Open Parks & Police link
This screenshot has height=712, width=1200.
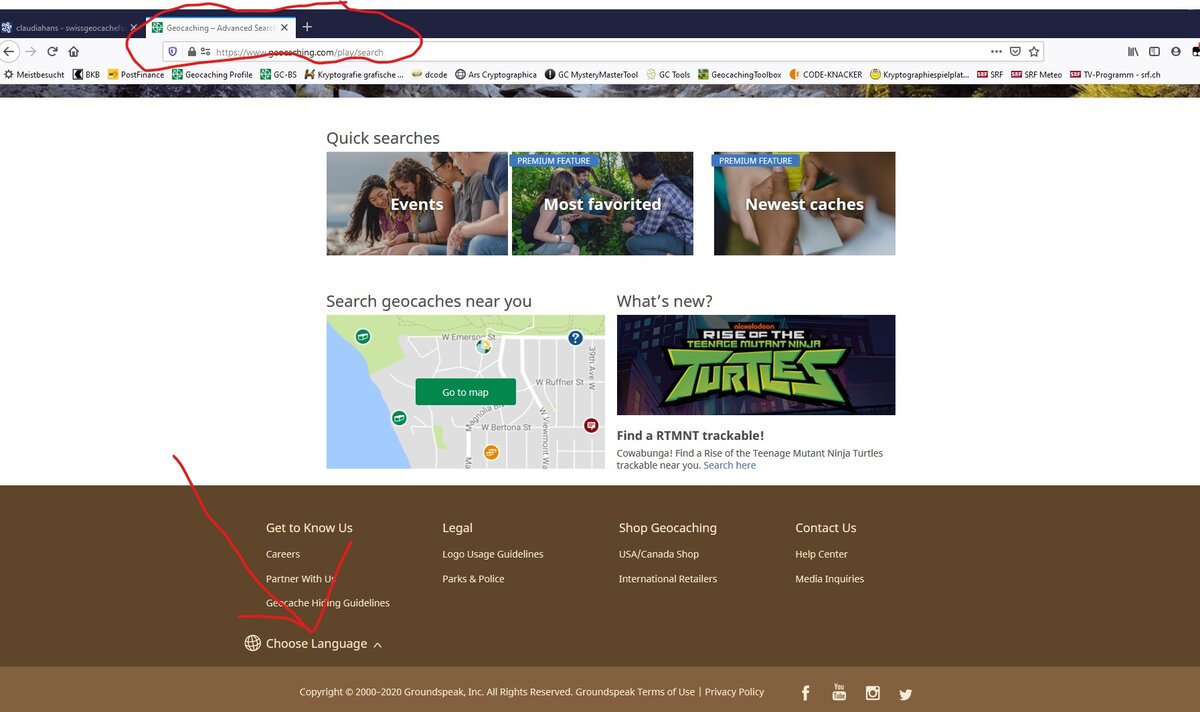coord(473,579)
